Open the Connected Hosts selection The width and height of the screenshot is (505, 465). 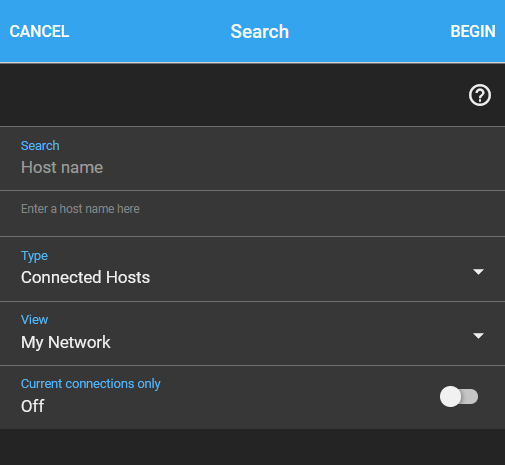pos(252,269)
